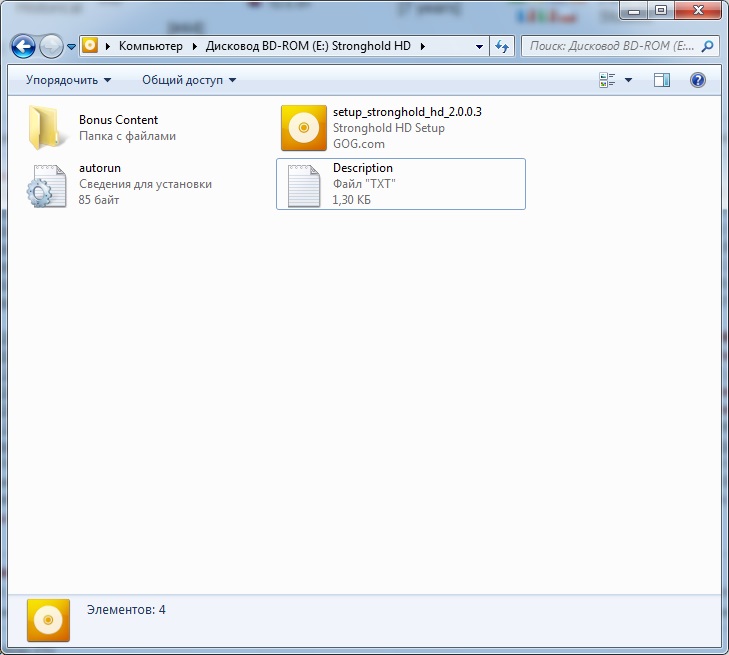Click the setup_stronghold_hd_2.0.0.3 file name

pos(407,112)
